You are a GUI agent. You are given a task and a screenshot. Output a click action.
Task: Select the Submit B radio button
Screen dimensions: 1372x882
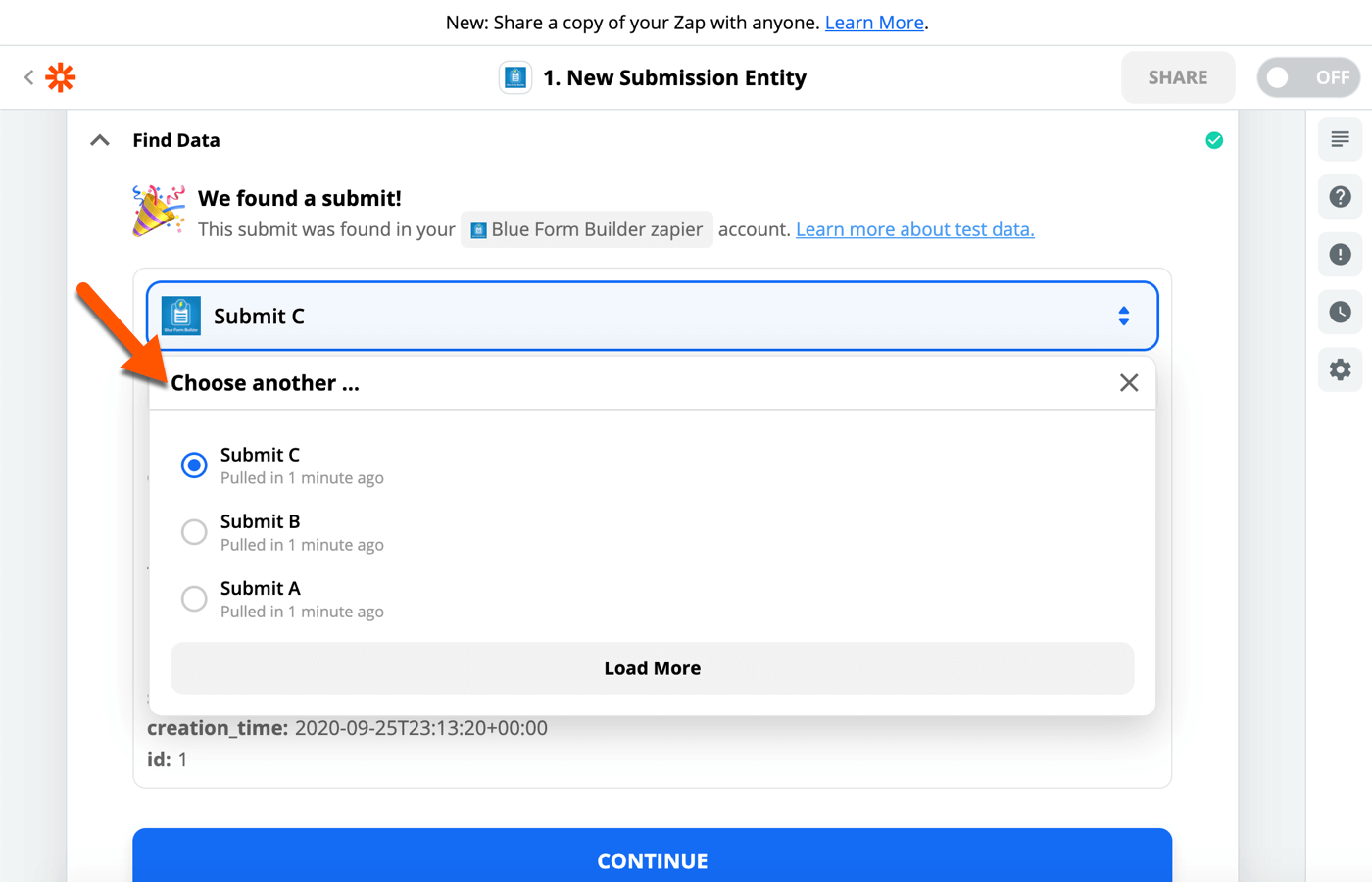click(194, 531)
